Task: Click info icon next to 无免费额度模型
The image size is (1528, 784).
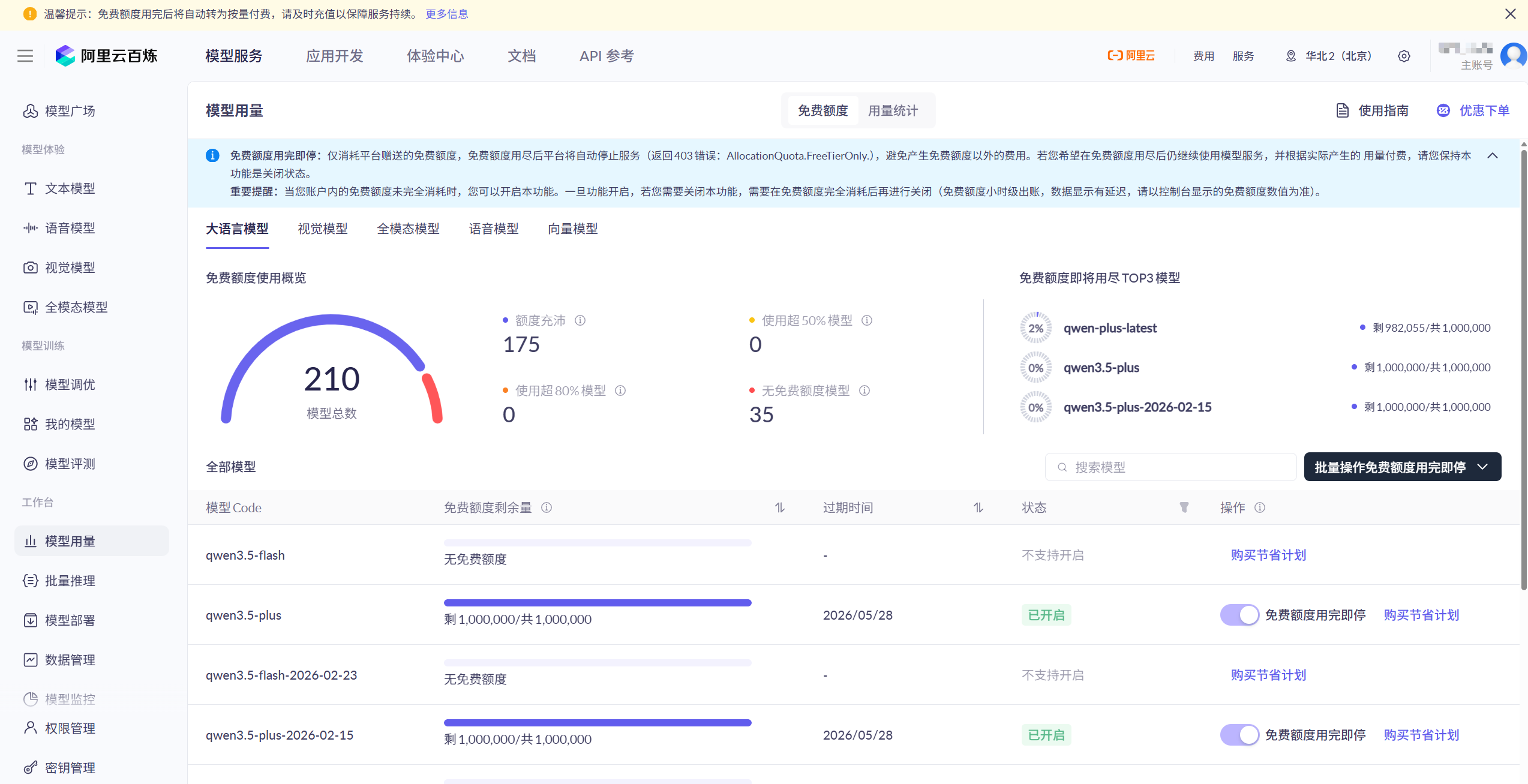Action: point(864,391)
